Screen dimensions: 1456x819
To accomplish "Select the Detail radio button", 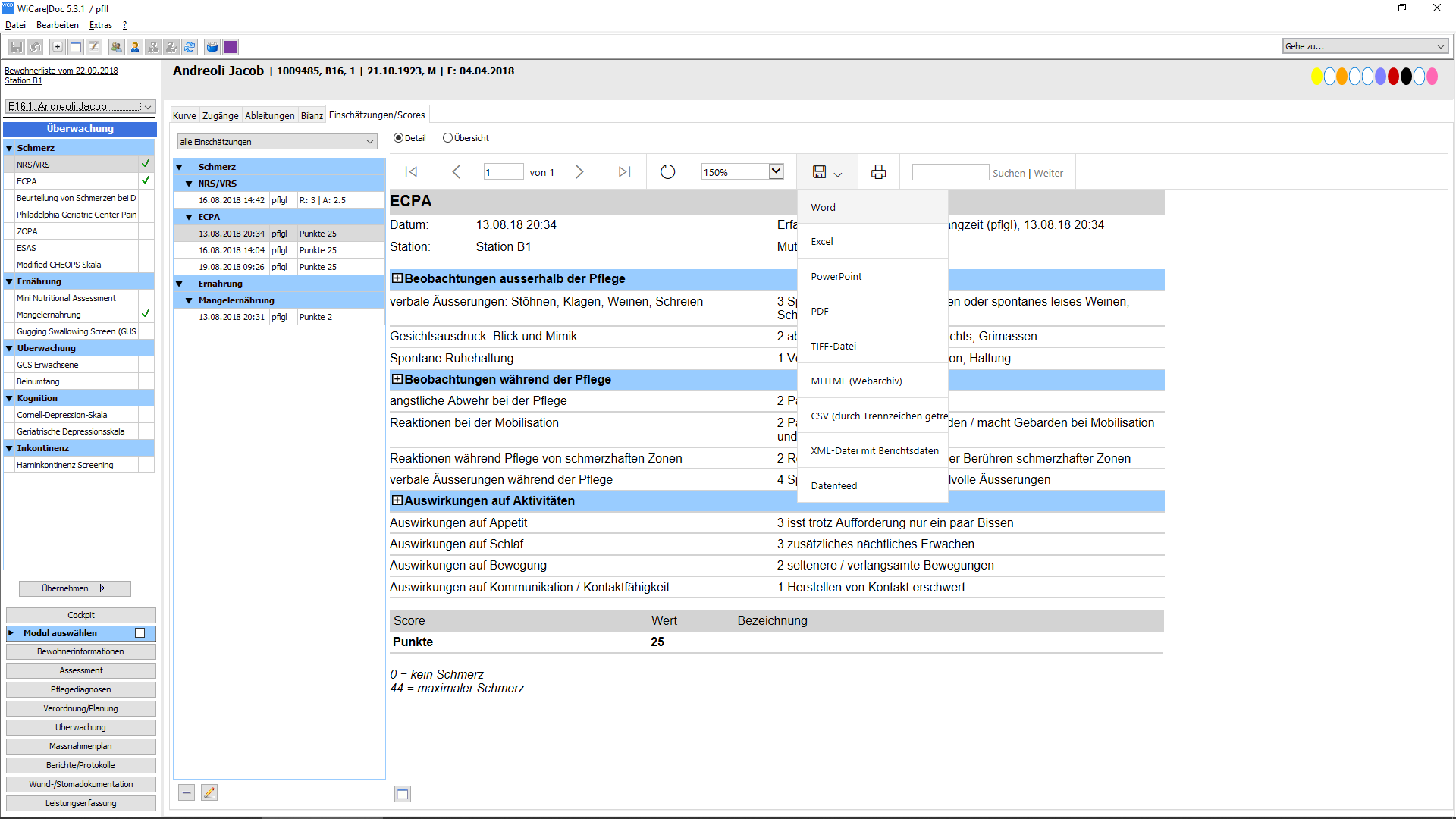I will click(398, 138).
